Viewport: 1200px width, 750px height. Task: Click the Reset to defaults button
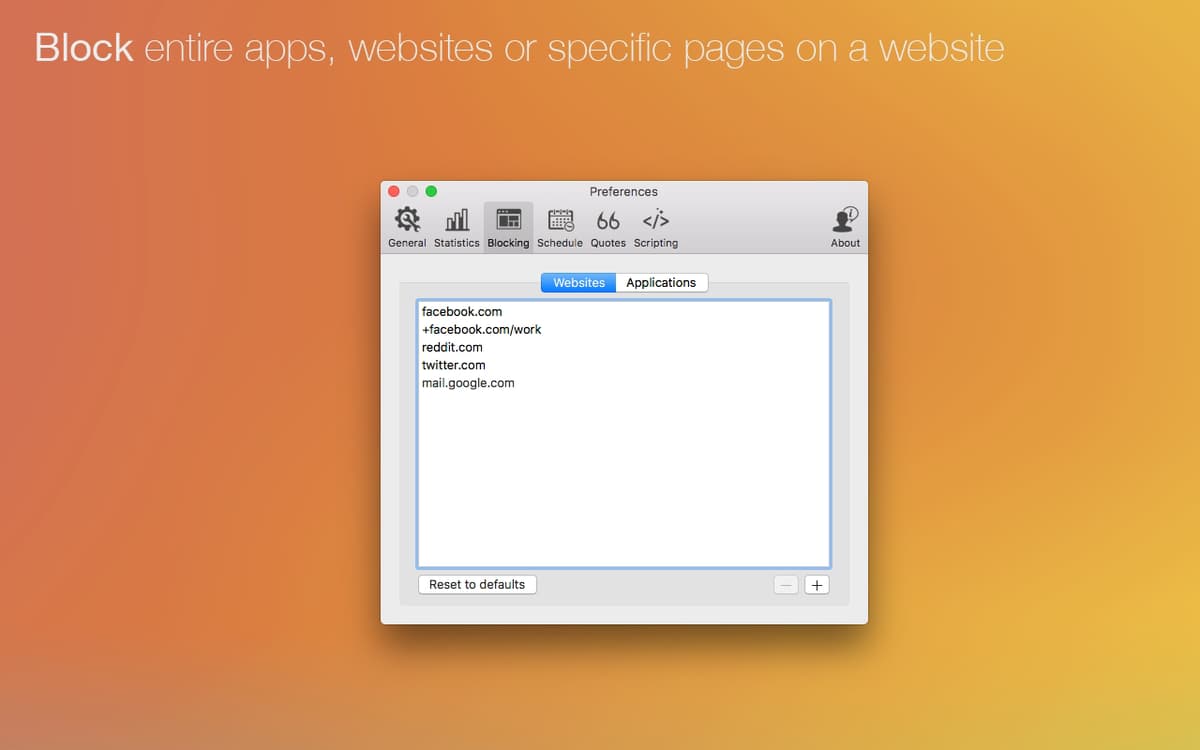[x=477, y=585]
